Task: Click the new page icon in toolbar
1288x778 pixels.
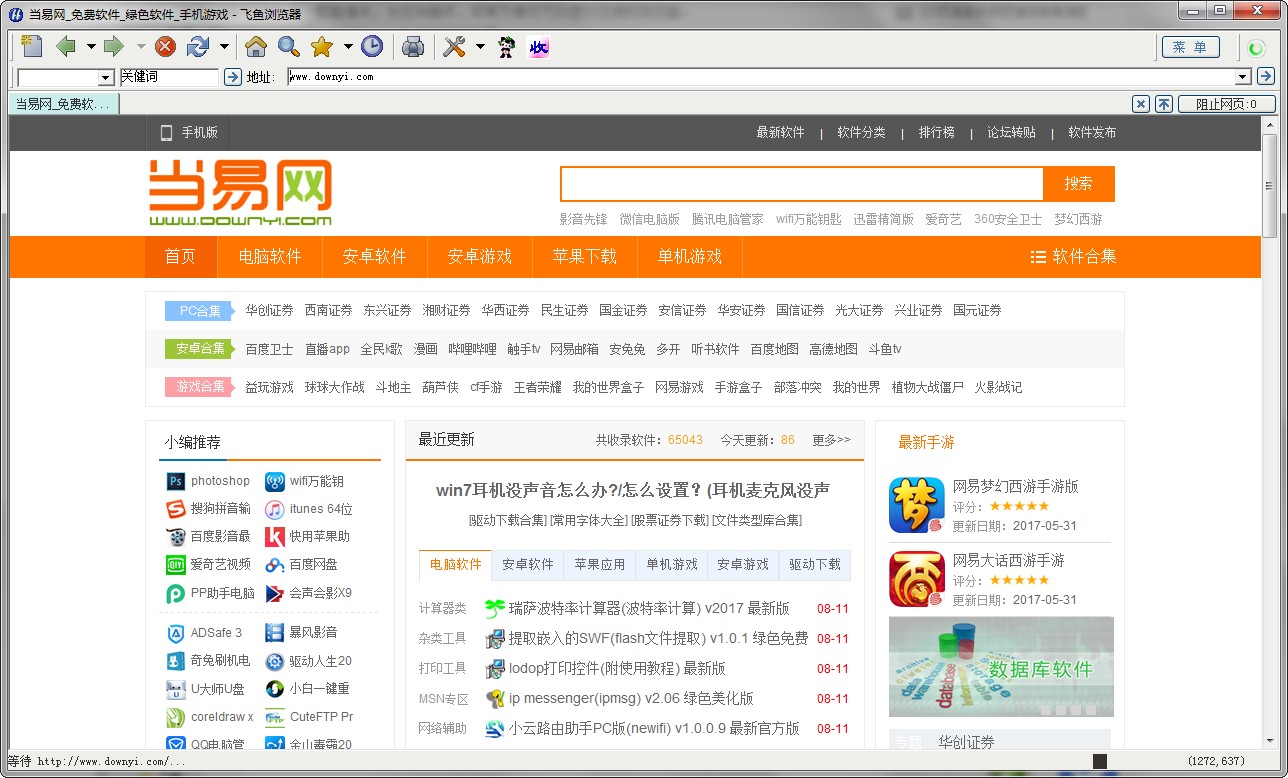Action: pyautogui.click(x=32, y=47)
